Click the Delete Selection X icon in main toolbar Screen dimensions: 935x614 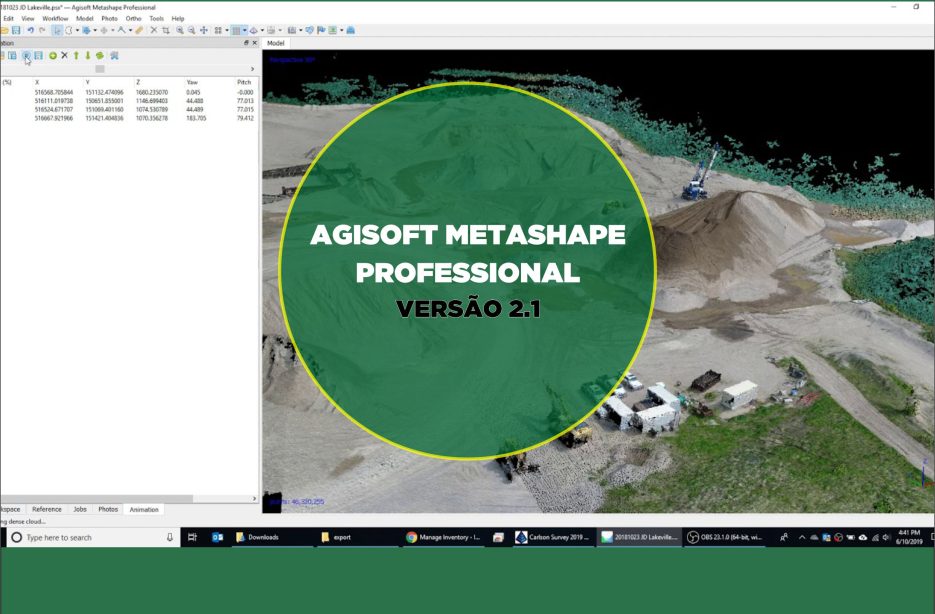pyautogui.click(x=154, y=30)
